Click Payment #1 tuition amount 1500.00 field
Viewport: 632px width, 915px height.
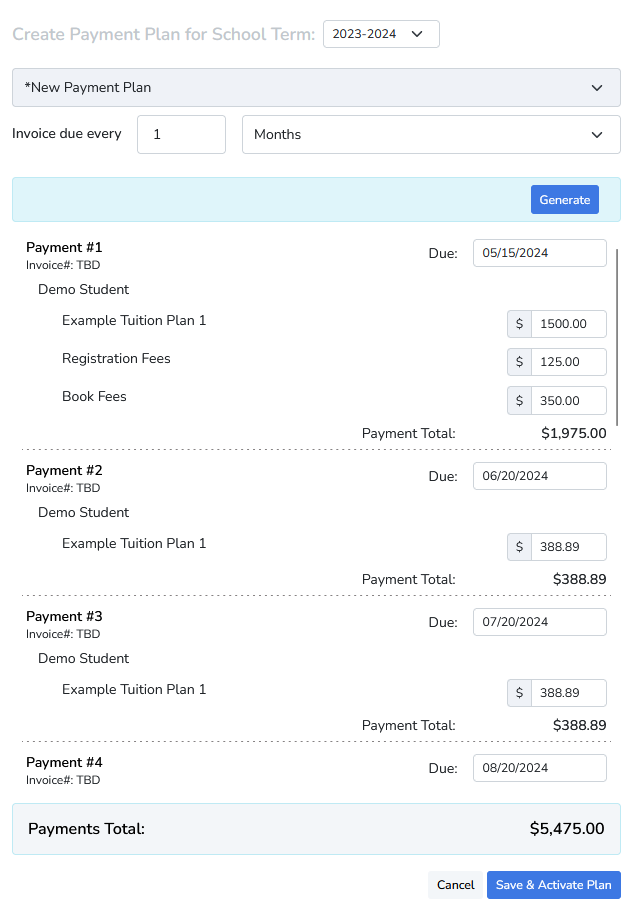[x=569, y=324]
